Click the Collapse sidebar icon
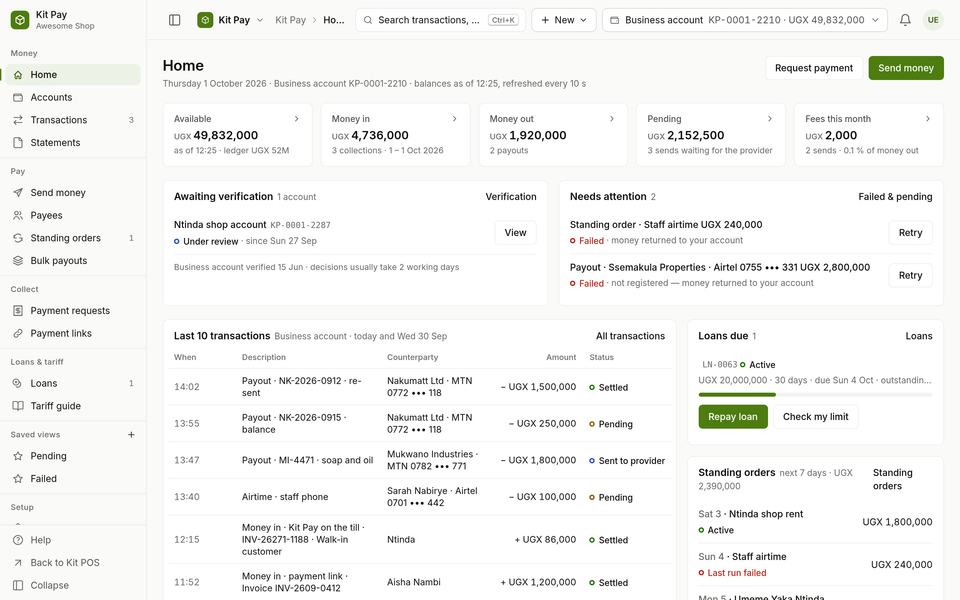 [18, 585]
